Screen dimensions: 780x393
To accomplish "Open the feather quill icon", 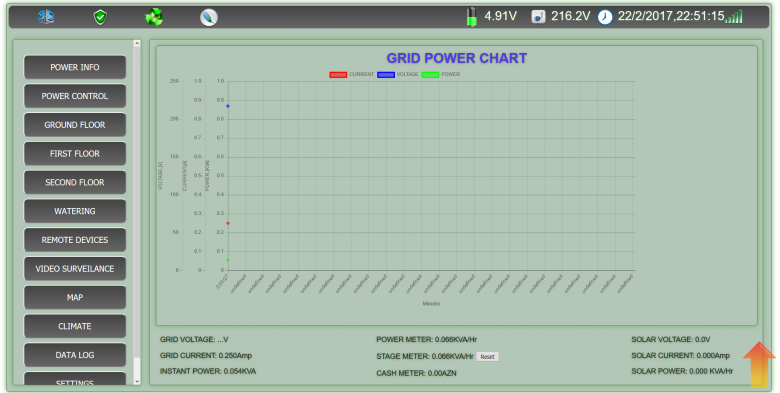I will click(209, 17).
